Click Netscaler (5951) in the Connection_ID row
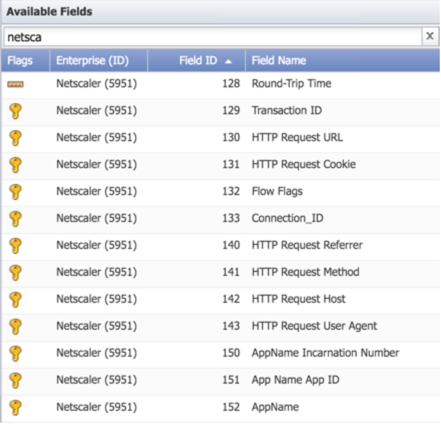 (97, 218)
